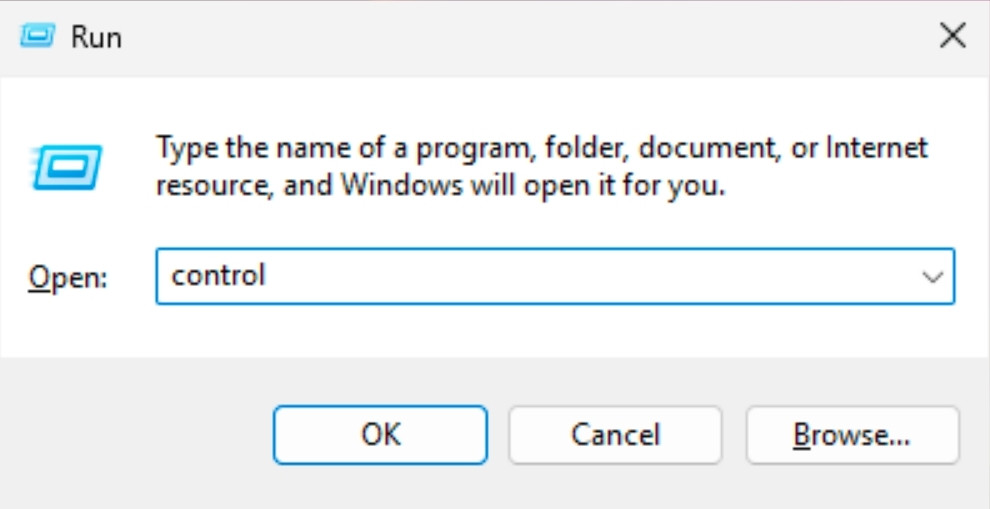Click empty space after "control" in Open field
This screenshot has height=509, width=990.
pyautogui.click(x=600, y=276)
